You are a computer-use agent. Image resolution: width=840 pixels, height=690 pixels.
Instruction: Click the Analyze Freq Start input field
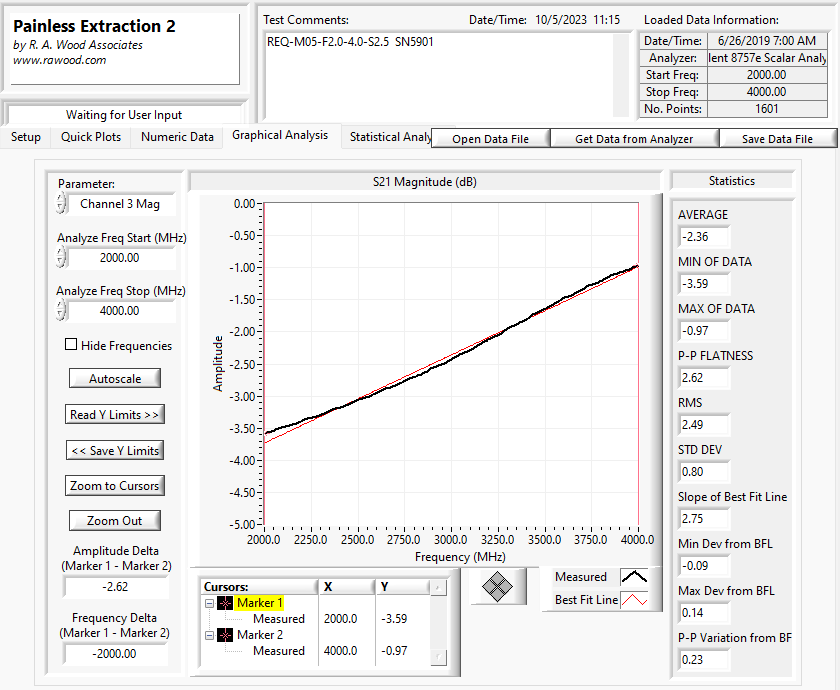pos(122,258)
